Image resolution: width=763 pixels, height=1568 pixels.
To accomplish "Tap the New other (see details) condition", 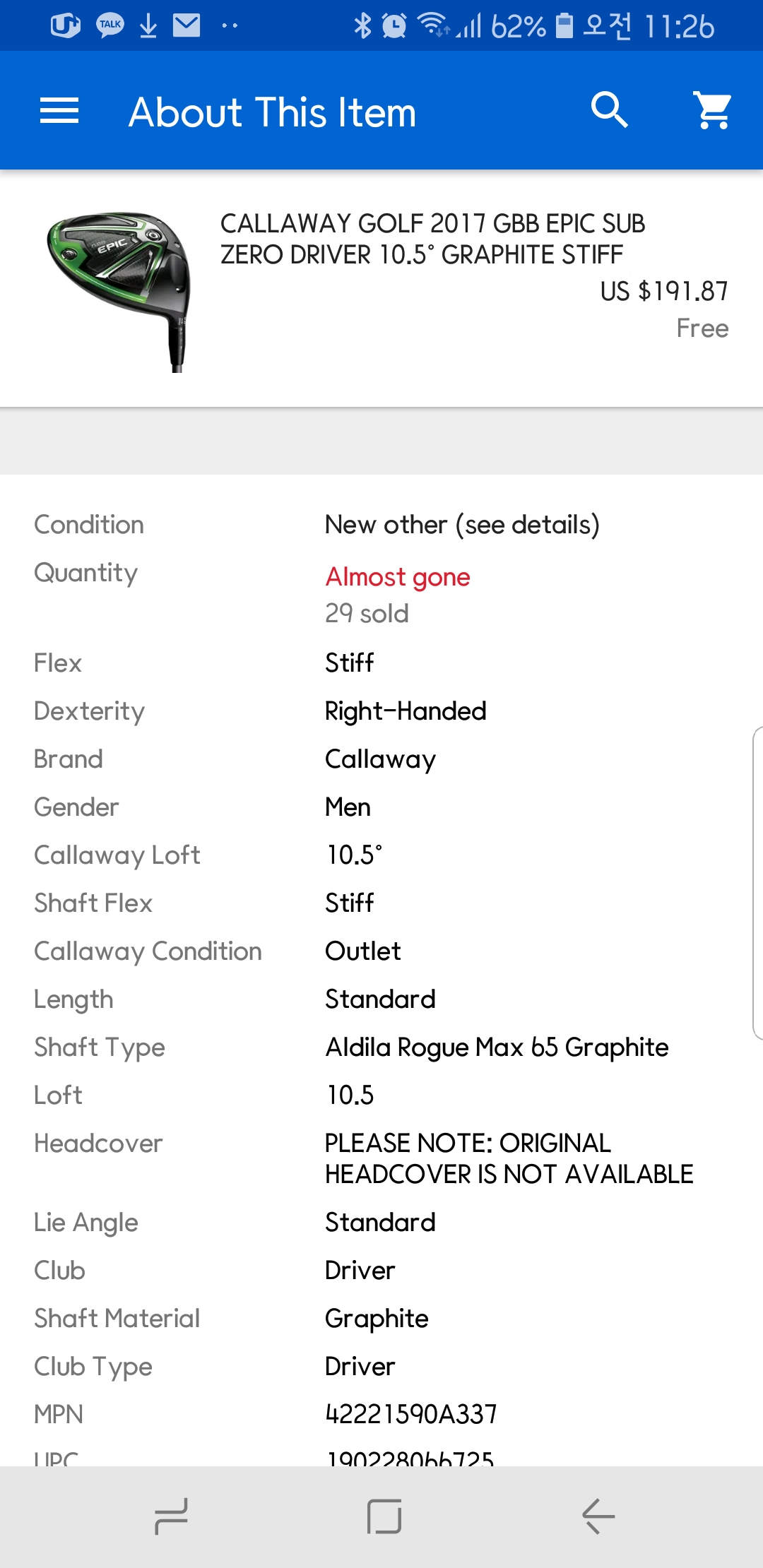I will pyautogui.click(x=462, y=525).
